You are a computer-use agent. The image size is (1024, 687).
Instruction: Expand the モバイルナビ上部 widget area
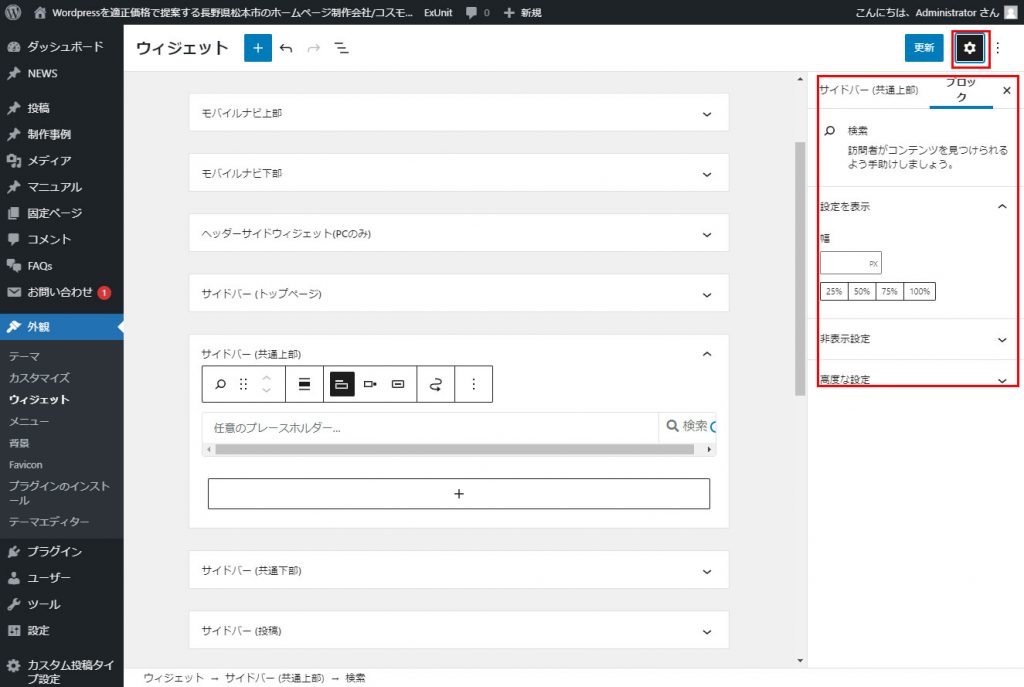point(458,113)
